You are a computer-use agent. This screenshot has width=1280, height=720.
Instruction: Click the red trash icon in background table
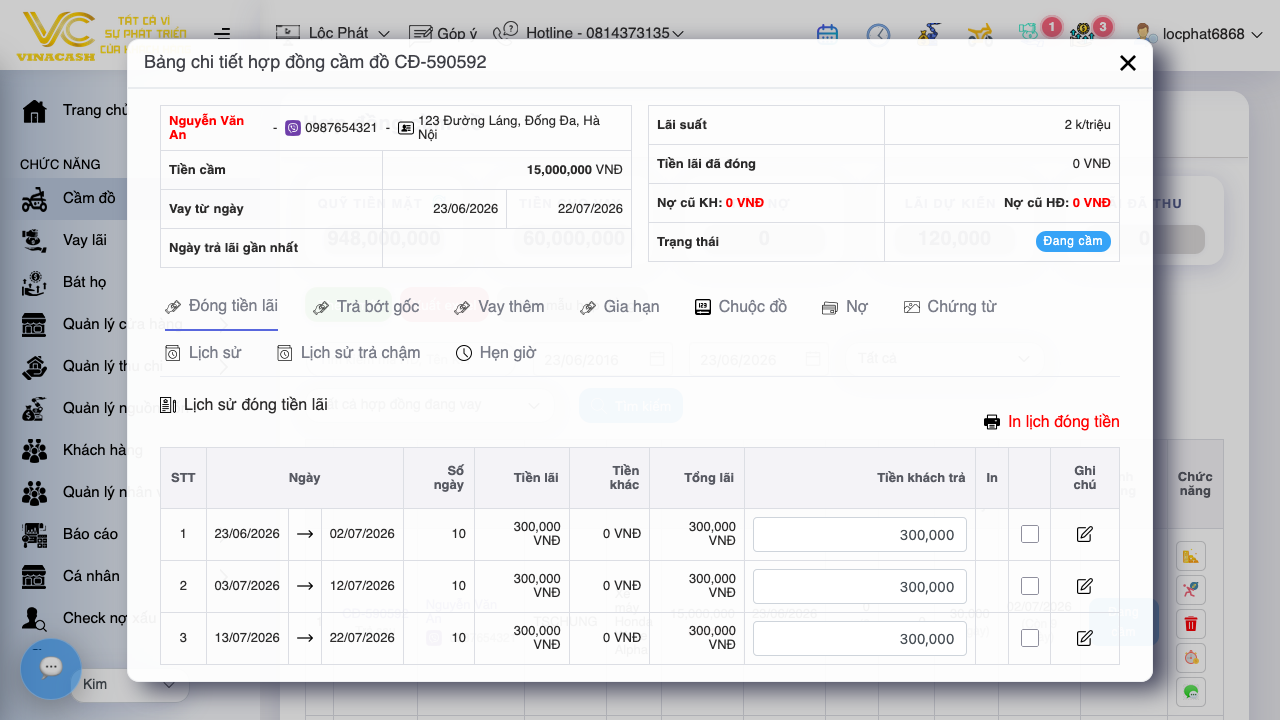1191,624
